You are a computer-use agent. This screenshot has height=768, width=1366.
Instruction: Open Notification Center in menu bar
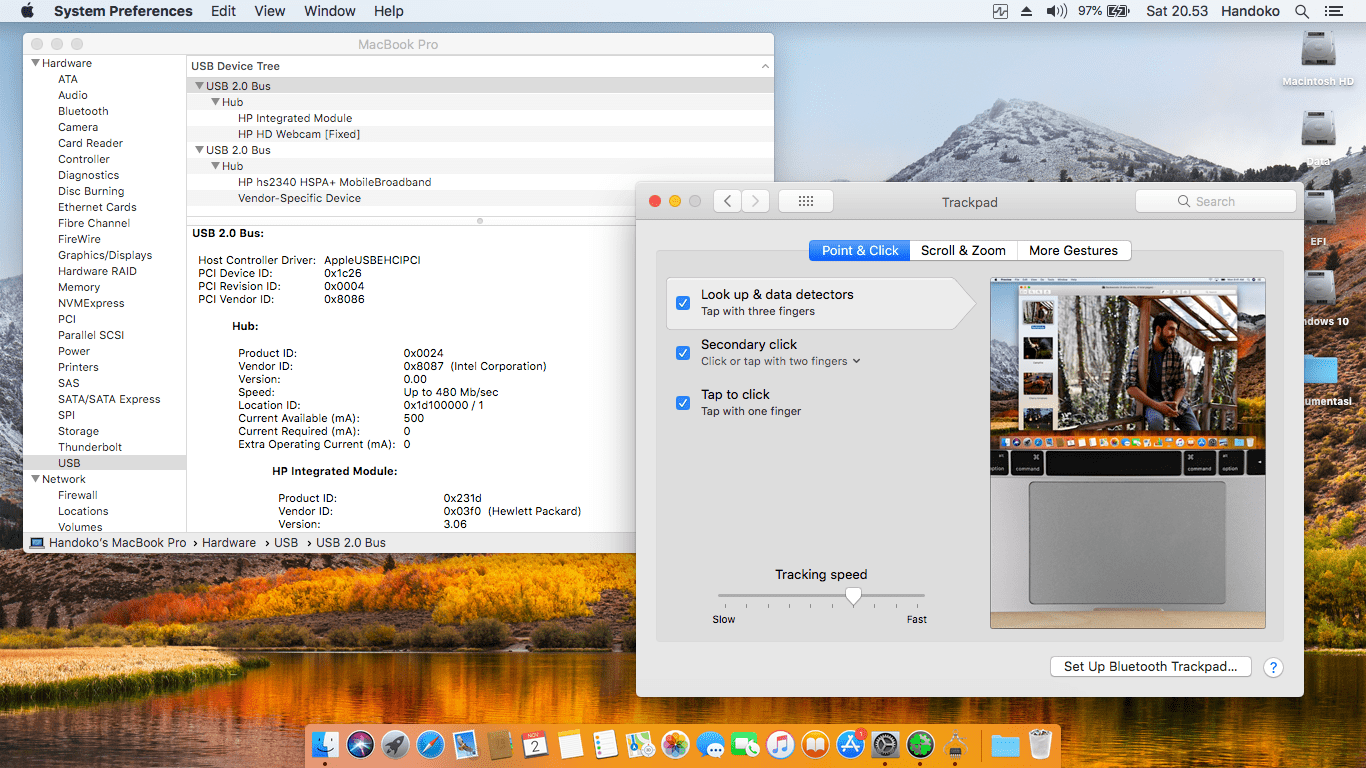[x=1333, y=11]
